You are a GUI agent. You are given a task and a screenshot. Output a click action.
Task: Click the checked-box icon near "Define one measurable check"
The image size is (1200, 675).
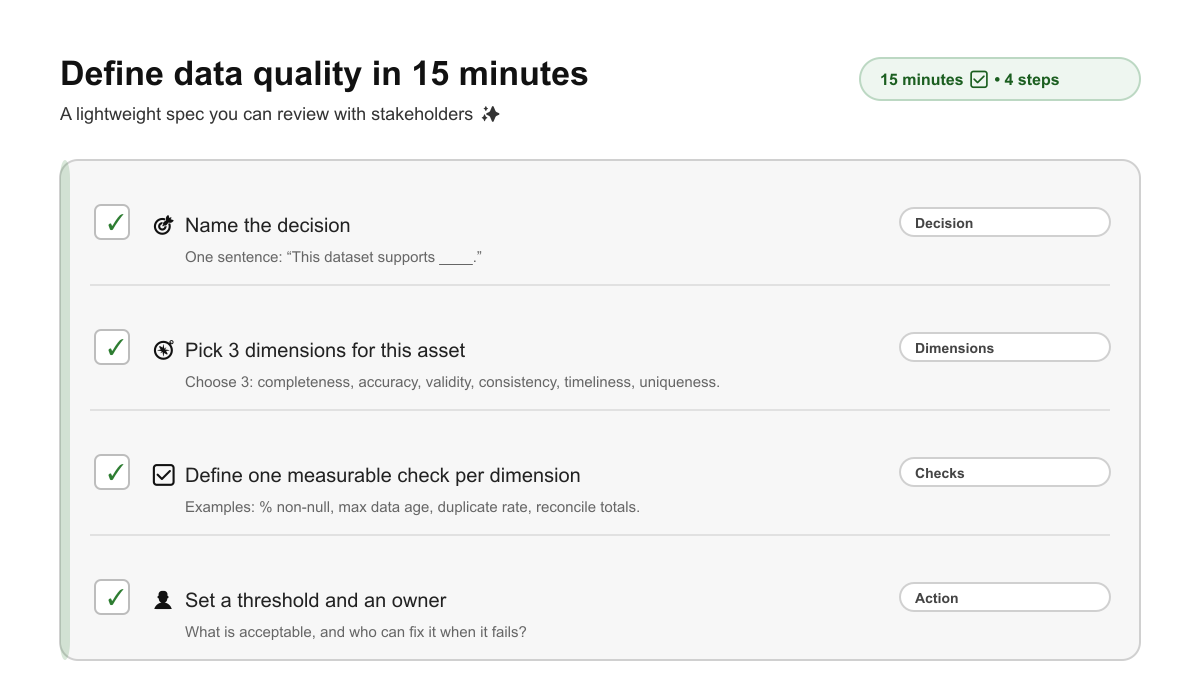tap(162, 474)
